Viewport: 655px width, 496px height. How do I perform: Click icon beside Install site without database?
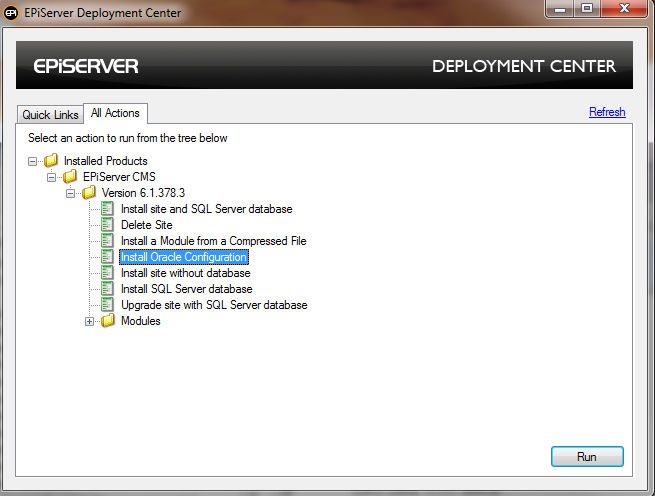(x=107, y=272)
